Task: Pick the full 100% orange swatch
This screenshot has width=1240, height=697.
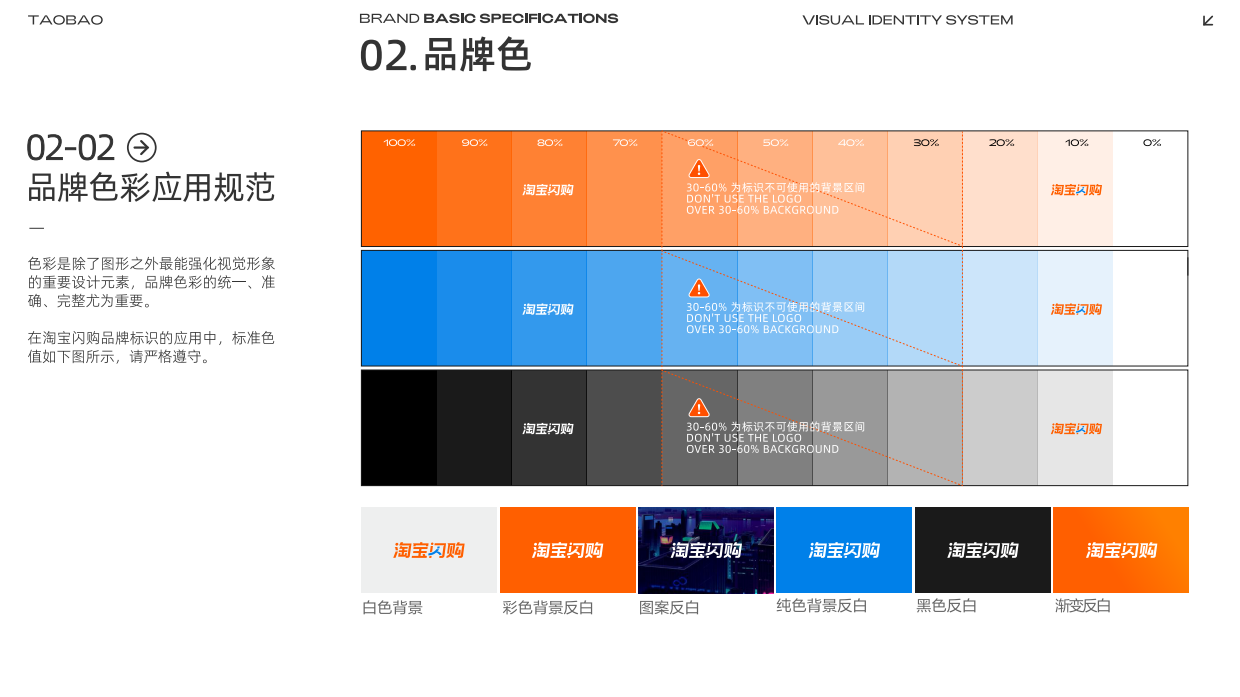Action: coord(399,188)
